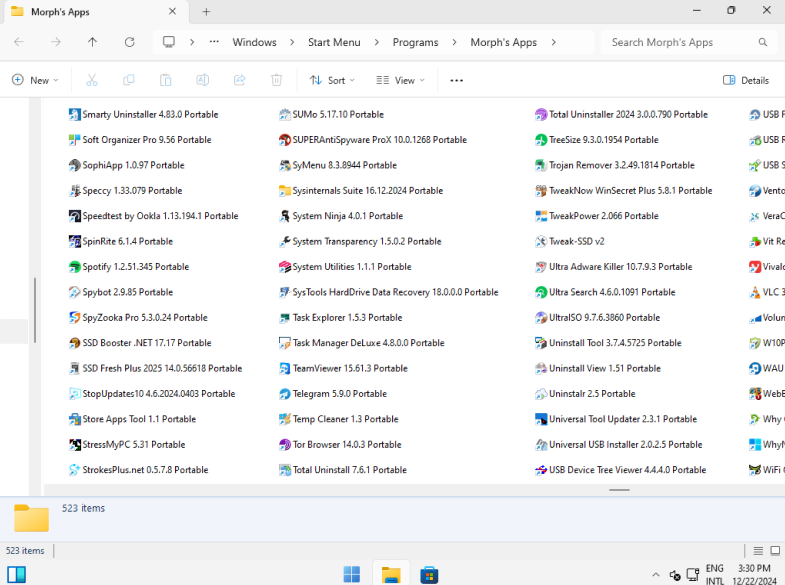Open TweakPower 2.066 Portable icon

click(541, 216)
